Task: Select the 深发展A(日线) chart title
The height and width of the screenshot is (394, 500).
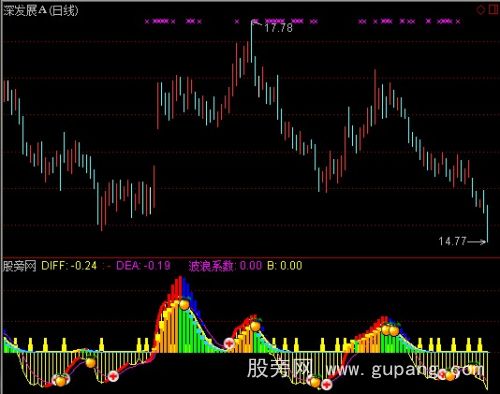Action: pyautogui.click(x=41, y=11)
